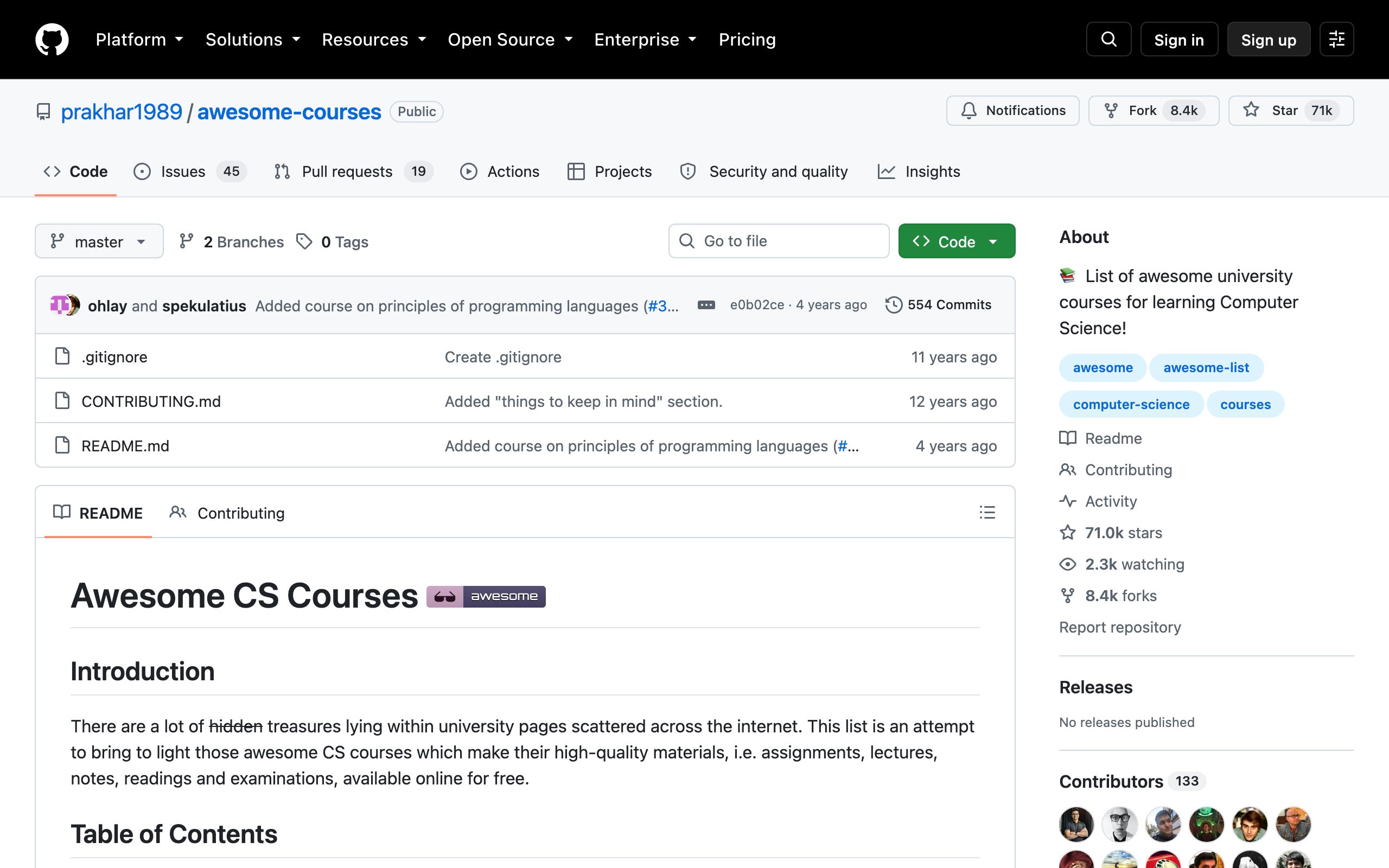Open Security and quality tab
The width and height of the screenshot is (1389, 868).
(763, 171)
